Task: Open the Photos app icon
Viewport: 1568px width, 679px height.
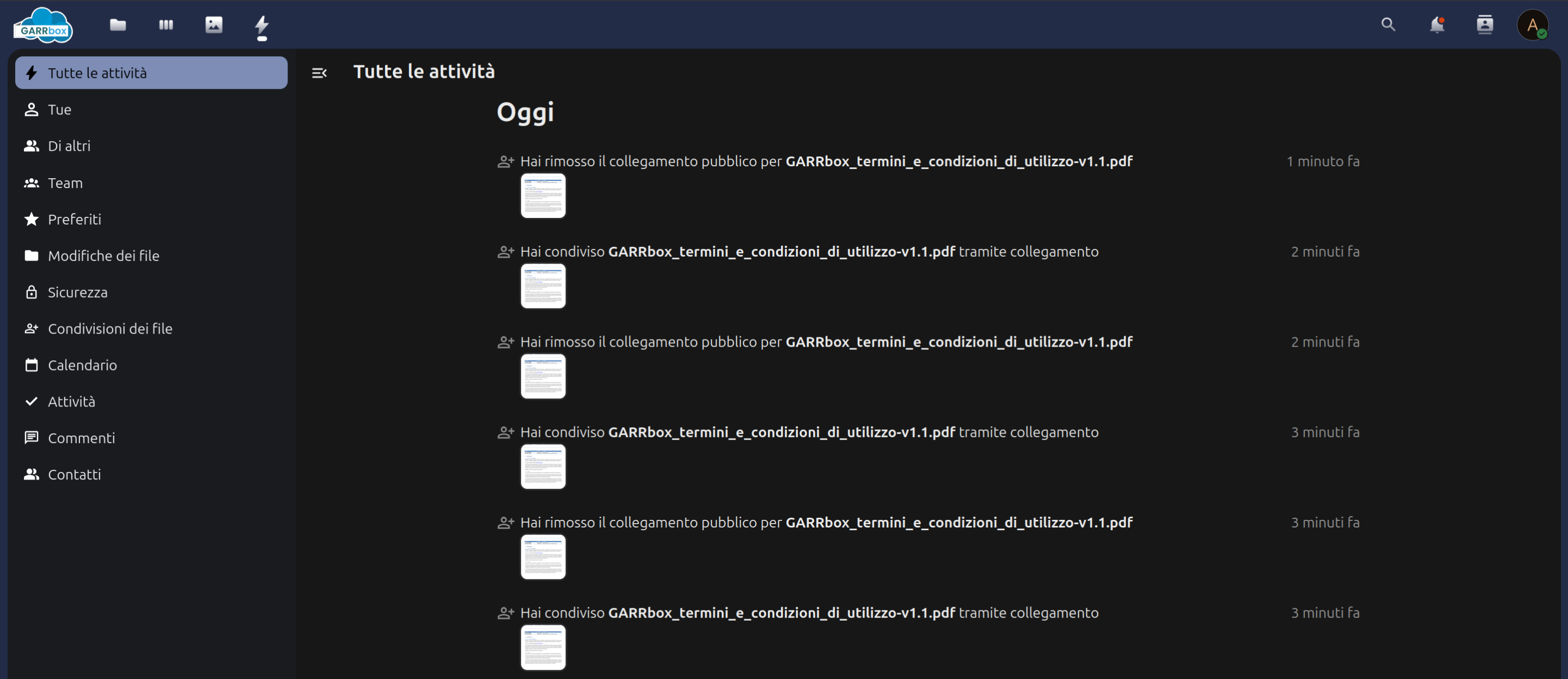Action: [x=213, y=25]
